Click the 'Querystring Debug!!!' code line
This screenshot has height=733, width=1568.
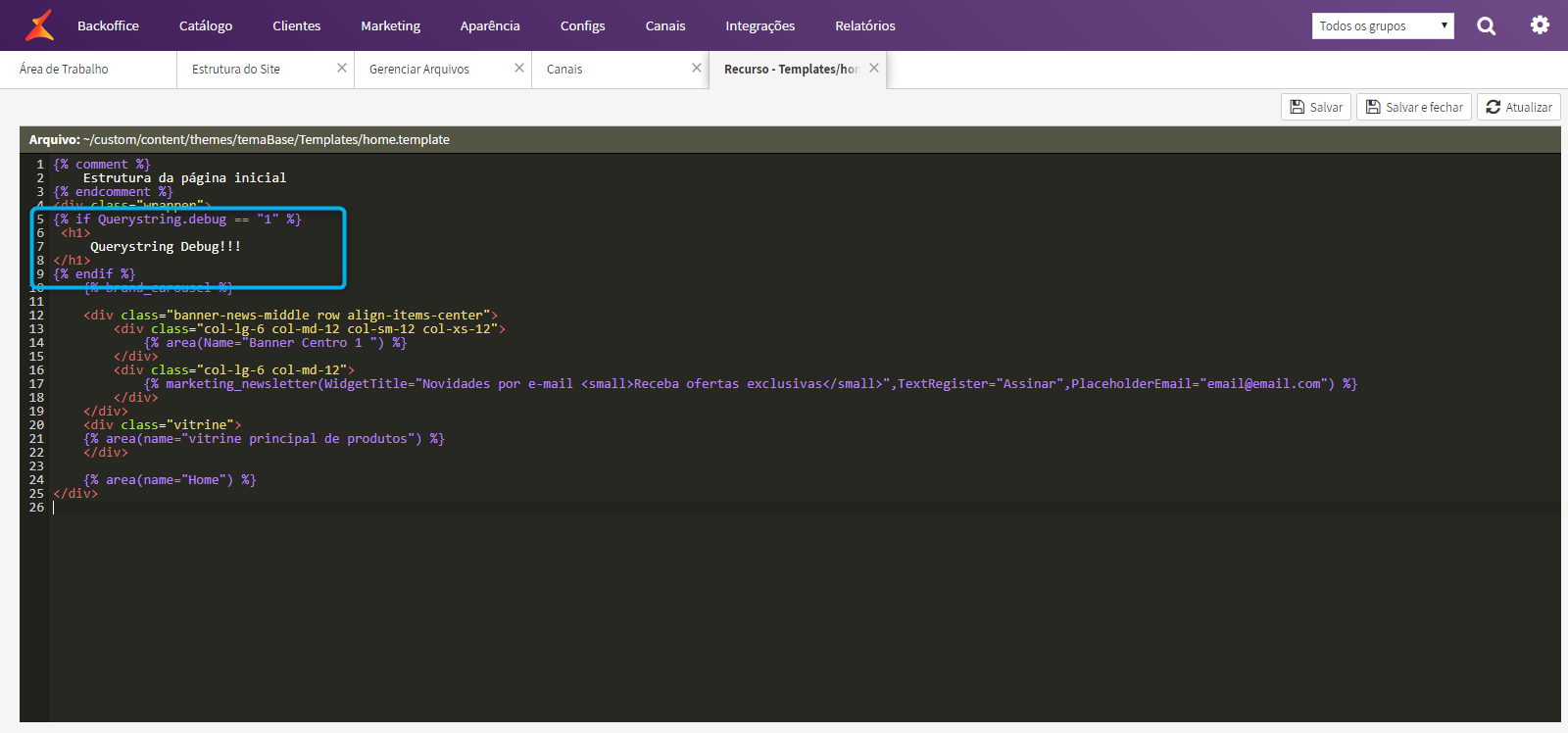tap(166, 247)
